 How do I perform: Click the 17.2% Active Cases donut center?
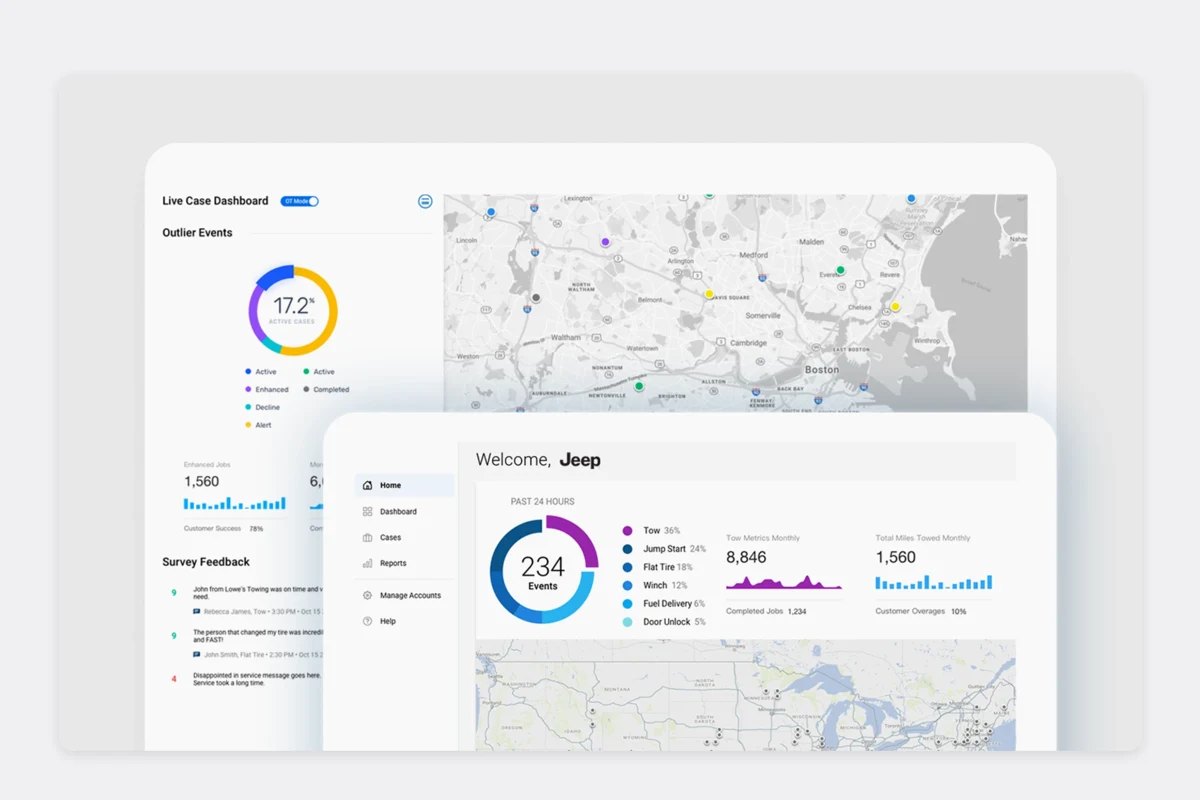(x=293, y=310)
